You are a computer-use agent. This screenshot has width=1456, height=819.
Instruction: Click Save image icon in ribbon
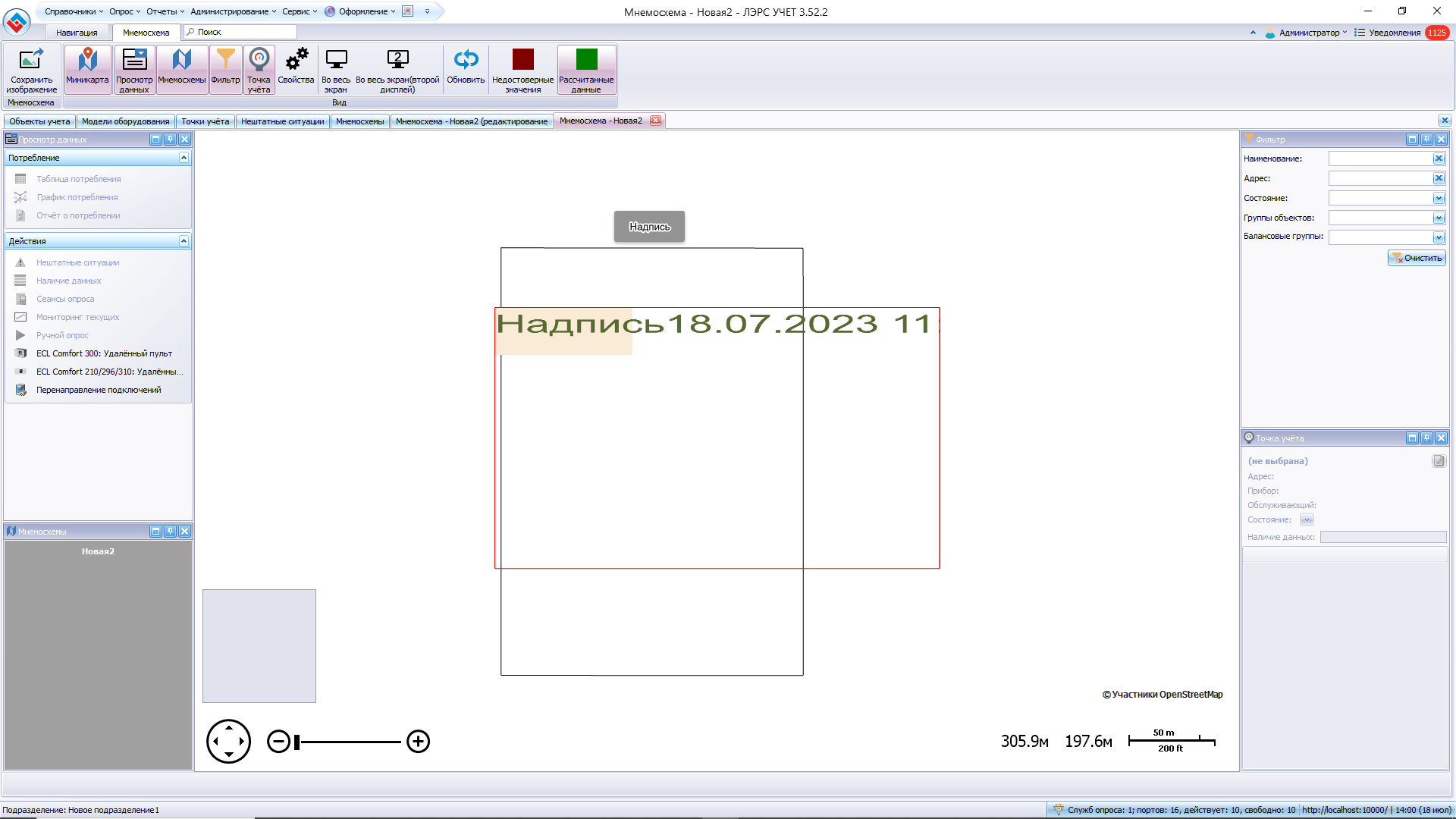pyautogui.click(x=31, y=61)
